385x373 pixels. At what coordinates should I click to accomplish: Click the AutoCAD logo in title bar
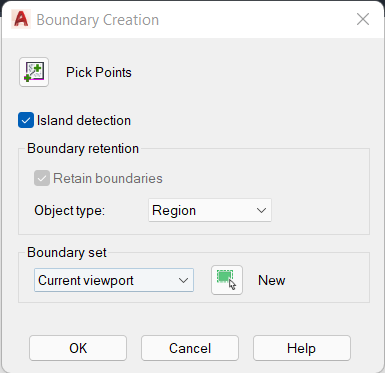(x=21, y=19)
